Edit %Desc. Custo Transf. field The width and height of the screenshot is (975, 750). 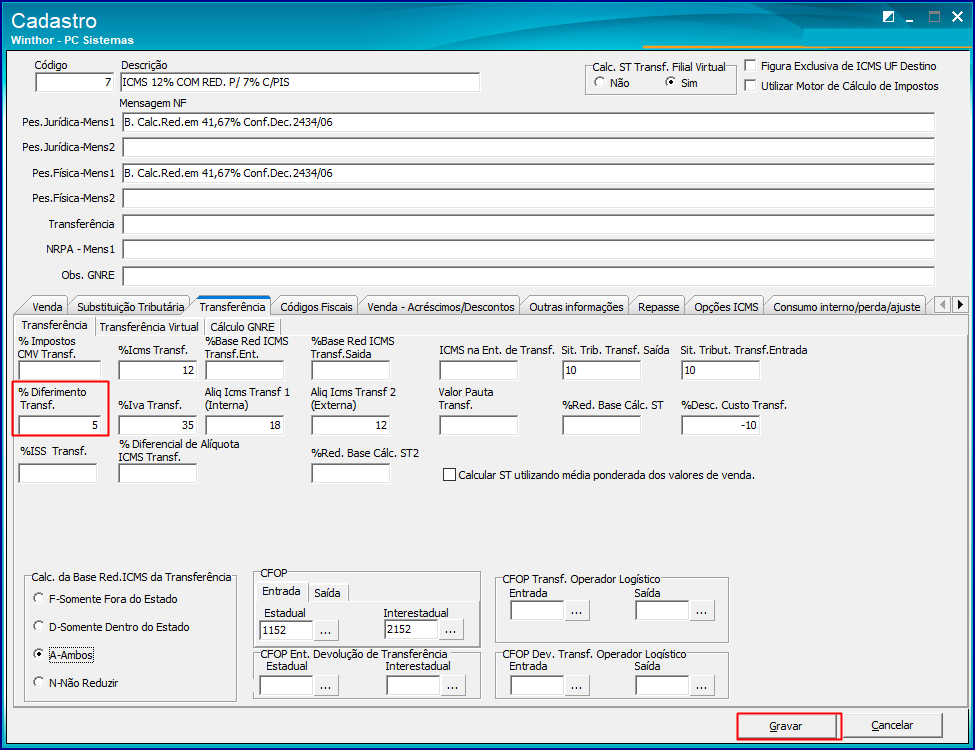[x=721, y=425]
